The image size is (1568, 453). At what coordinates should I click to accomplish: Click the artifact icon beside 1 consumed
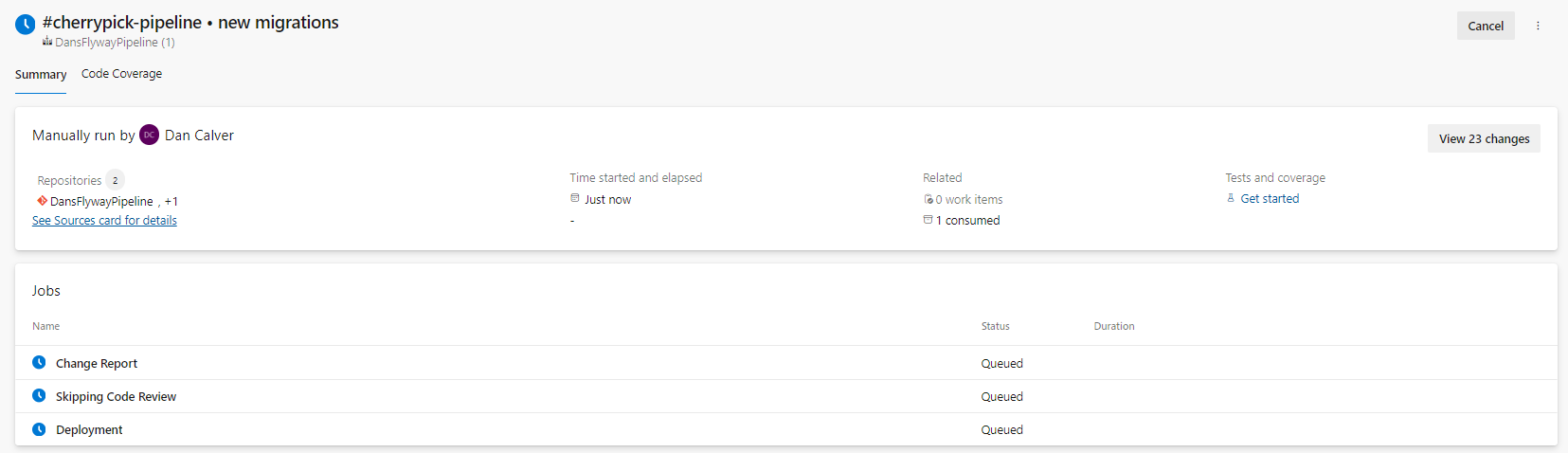pos(928,220)
